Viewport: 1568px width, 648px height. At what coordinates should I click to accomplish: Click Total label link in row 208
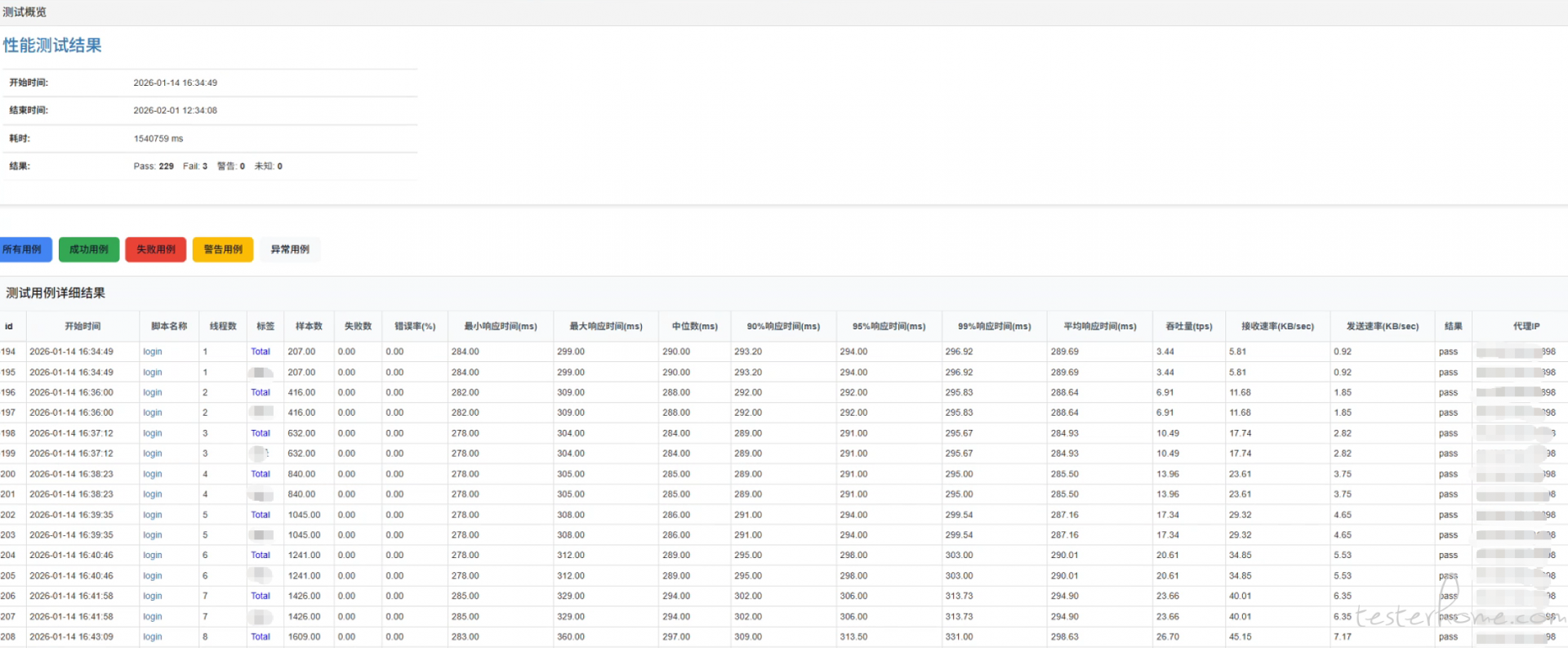click(261, 637)
